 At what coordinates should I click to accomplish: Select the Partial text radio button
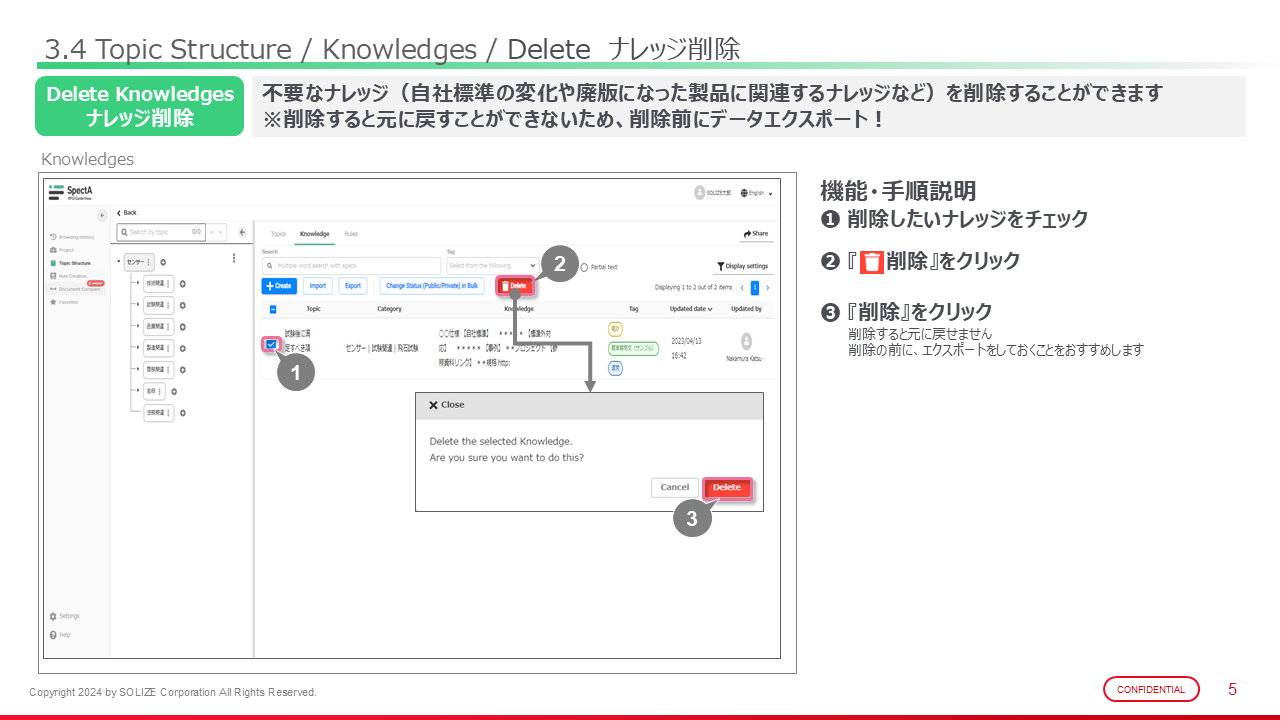(x=584, y=267)
